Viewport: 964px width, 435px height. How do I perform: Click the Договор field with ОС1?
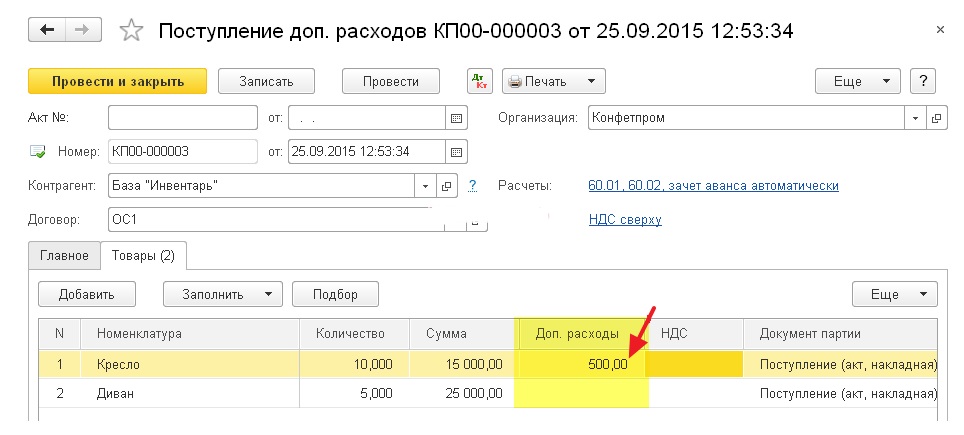tap(277, 220)
